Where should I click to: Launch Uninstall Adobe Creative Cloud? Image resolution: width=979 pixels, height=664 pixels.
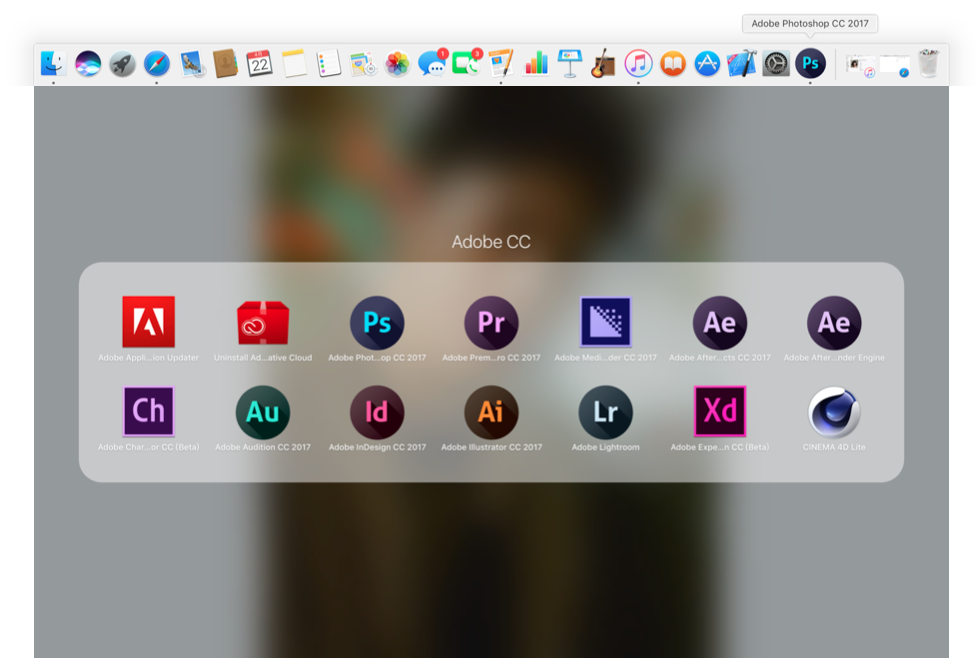pos(263,322)
